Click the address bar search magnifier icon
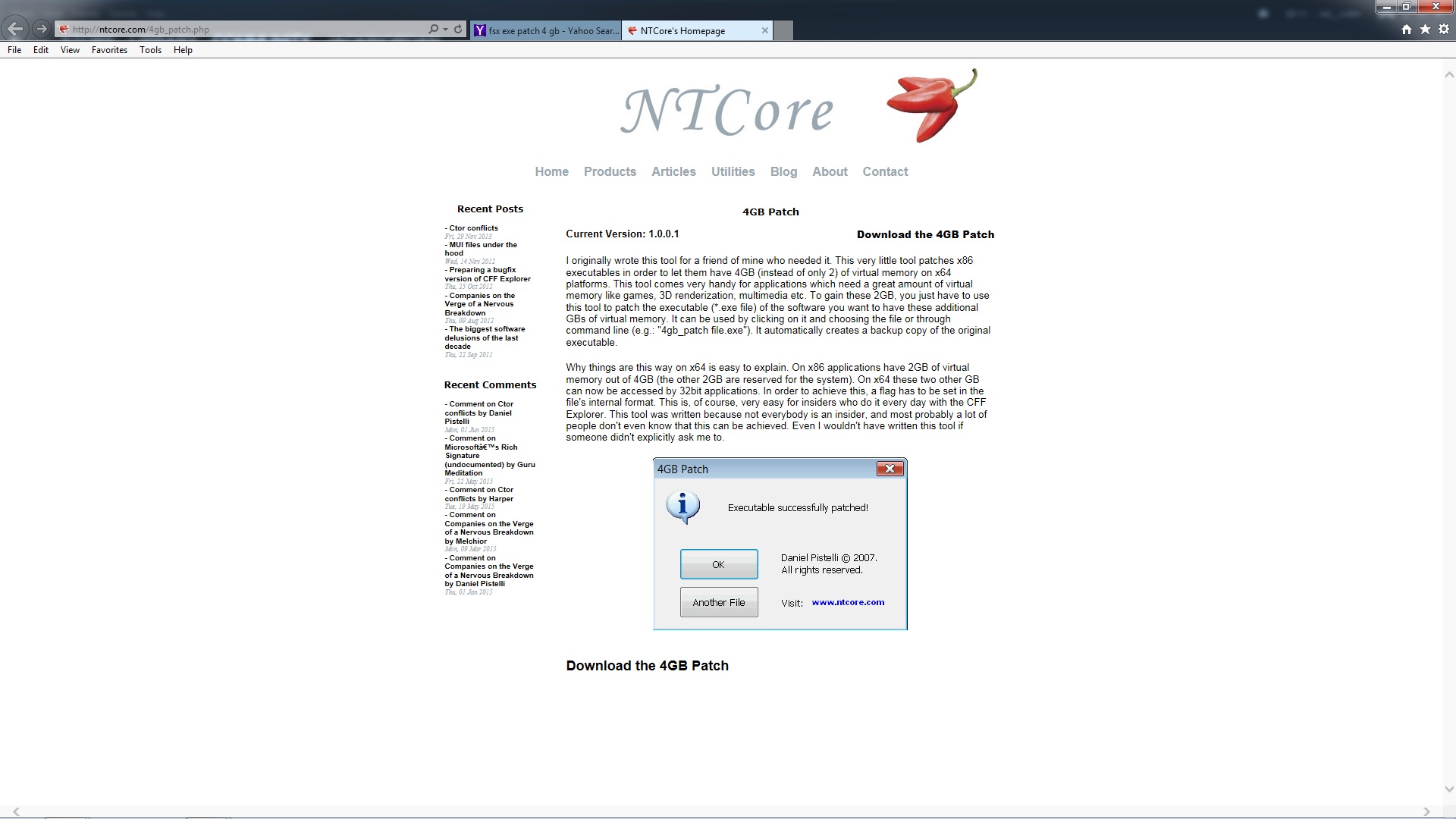This screenshot has height=819, width=1456. (433, 30)
